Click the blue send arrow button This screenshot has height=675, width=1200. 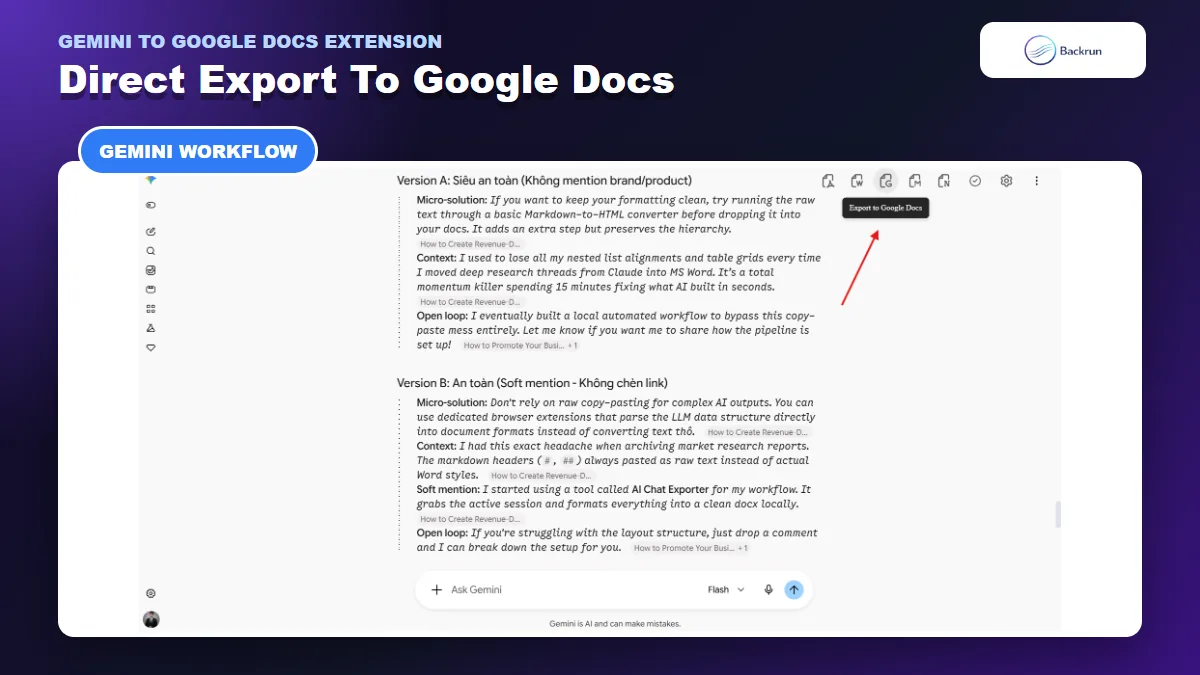pos(794,590)
